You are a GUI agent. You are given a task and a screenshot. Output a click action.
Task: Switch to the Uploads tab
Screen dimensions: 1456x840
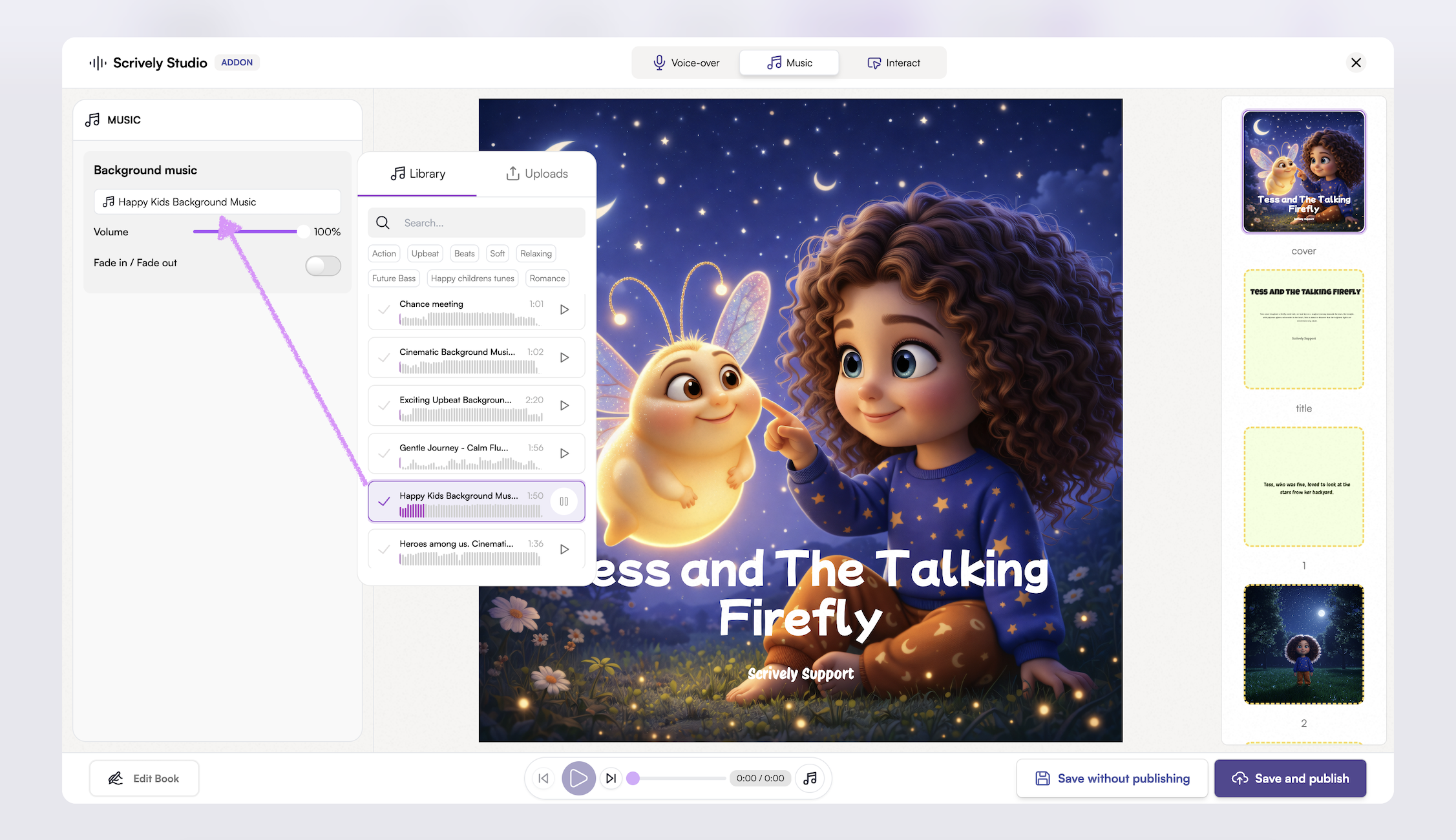click(x=536, y=174)
